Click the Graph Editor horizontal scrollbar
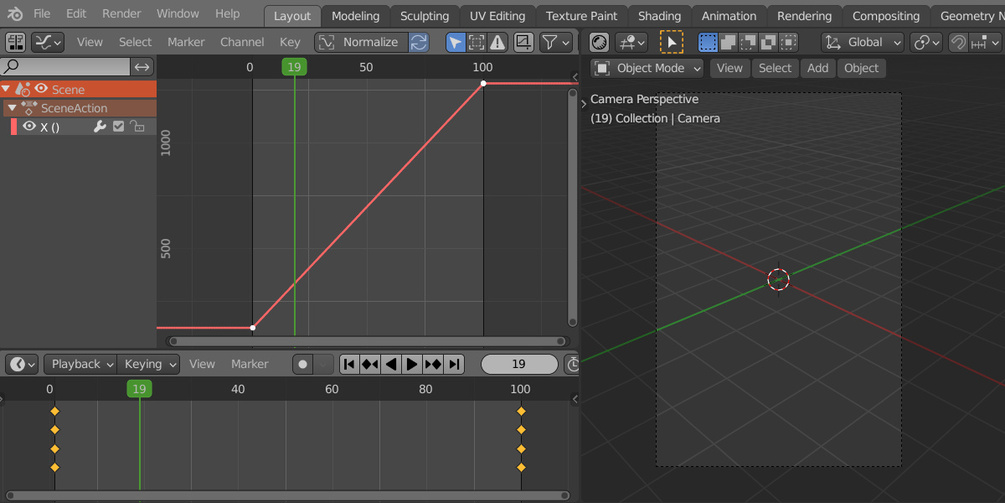Image resolution: width=1005 pixels, height=503 pixels. click(367, 342)
